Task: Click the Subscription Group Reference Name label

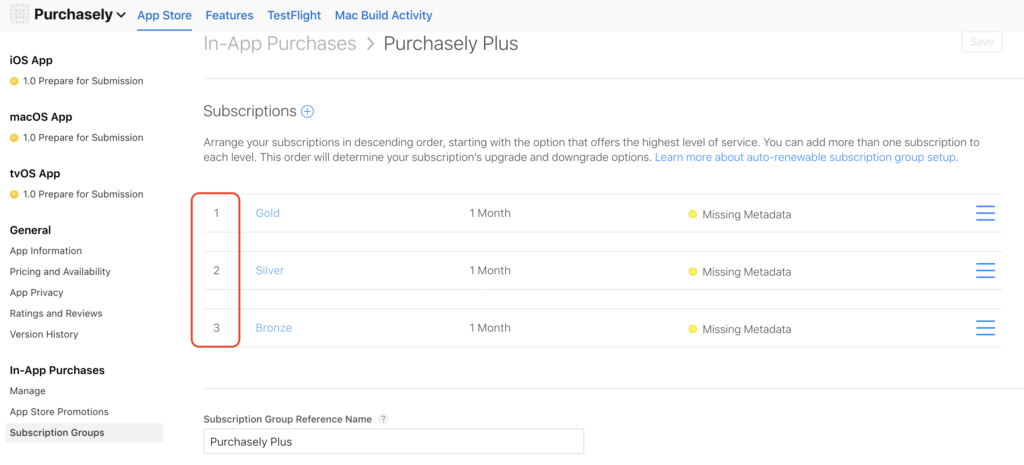Action: pyautogui.click(x=288, y=419)
